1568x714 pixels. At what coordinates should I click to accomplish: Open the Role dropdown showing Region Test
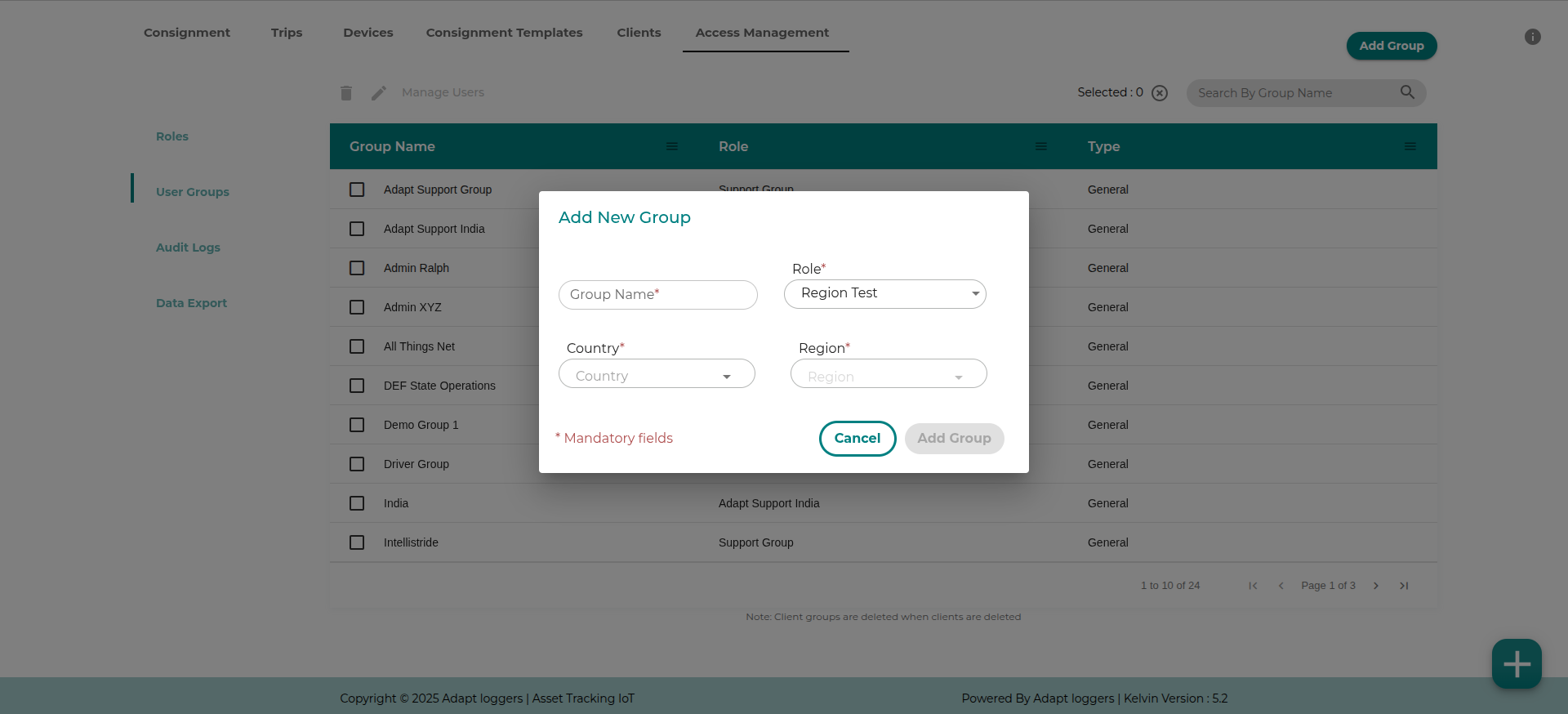pos(885,294)
